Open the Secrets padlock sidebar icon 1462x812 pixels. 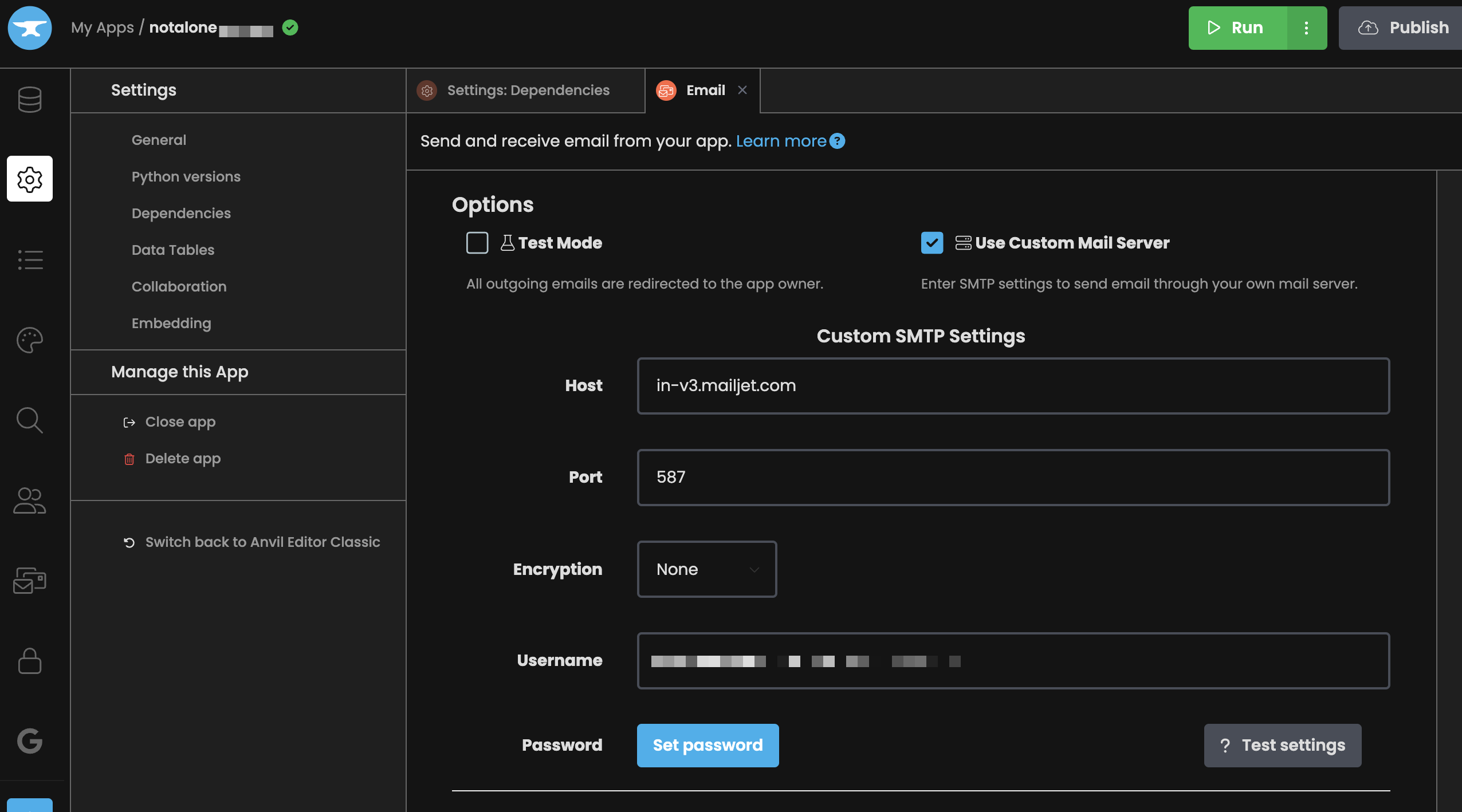tap(30, 661)
